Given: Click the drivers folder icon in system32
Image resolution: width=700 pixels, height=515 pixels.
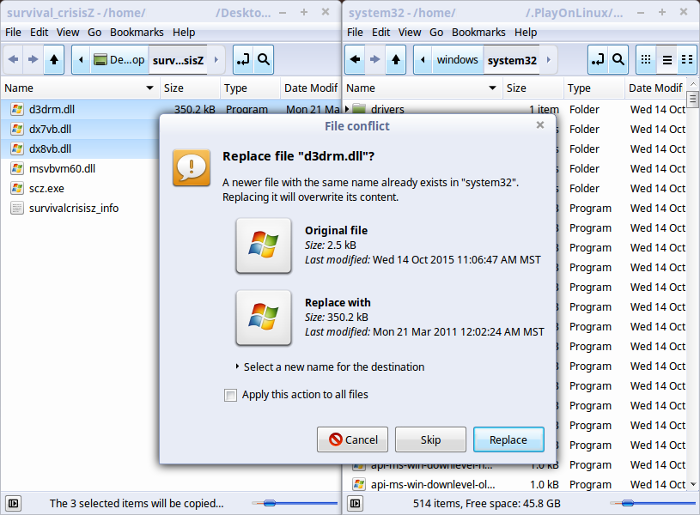Looking at the screenshot, I should pyautogui.click(x=359, y=109).
